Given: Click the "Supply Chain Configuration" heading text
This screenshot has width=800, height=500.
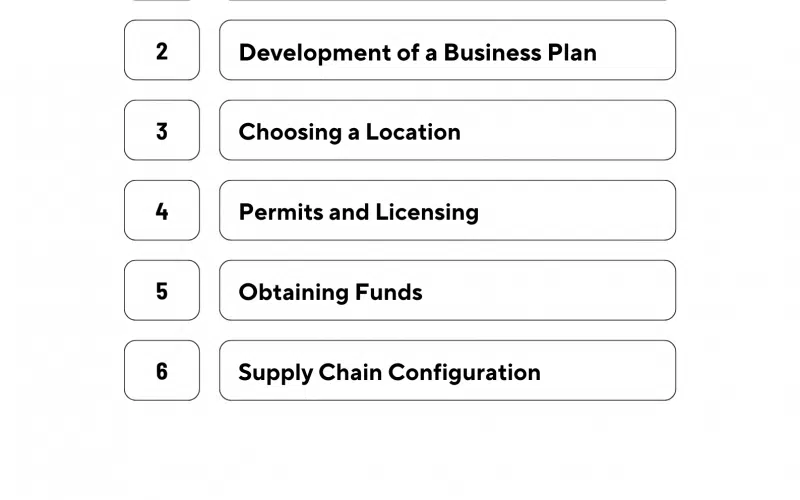Looking at the screenshot, I should 389,372.
